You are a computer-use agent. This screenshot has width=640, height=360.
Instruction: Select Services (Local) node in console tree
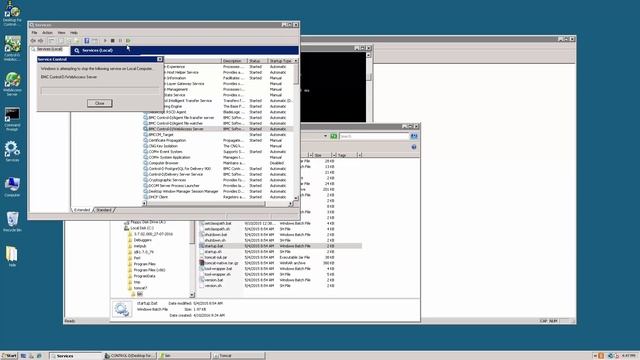click(50, 49)
